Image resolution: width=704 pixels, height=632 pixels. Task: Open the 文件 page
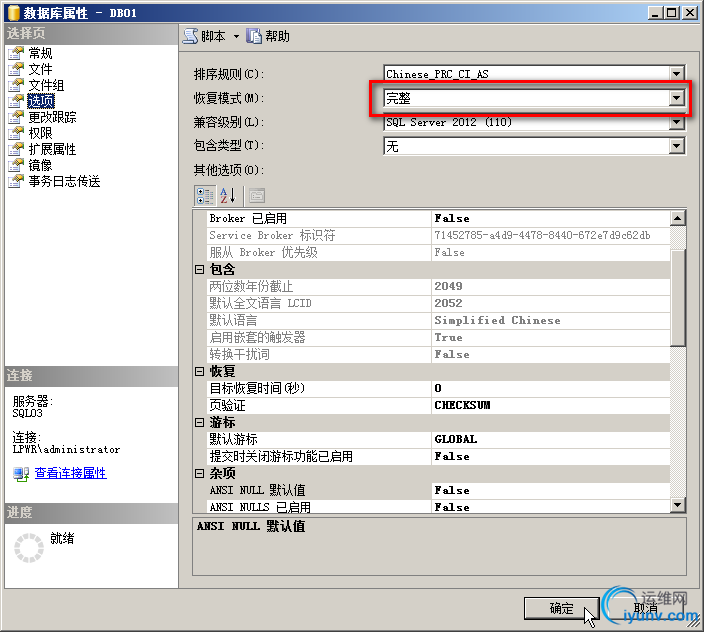pos(40,69)
